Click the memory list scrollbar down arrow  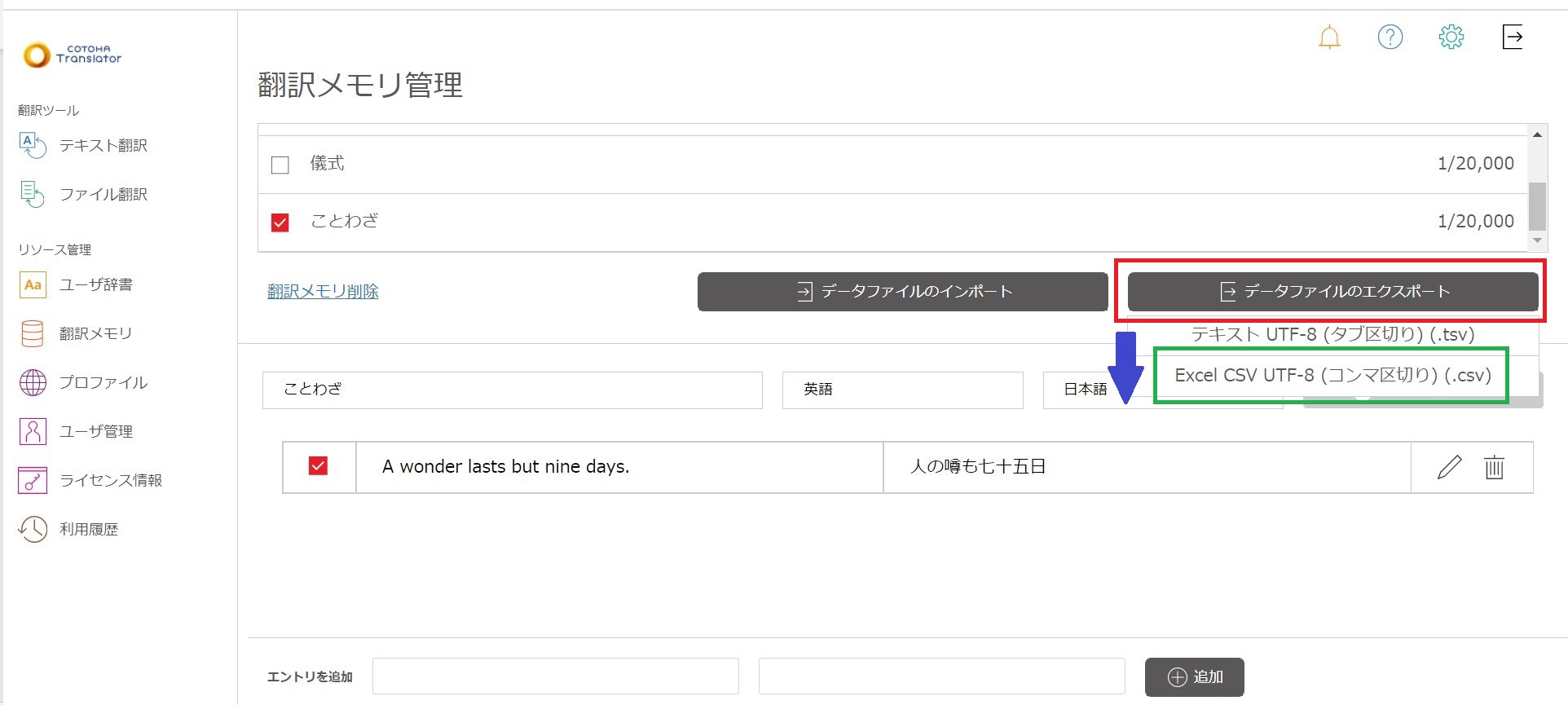[1537, 240]
